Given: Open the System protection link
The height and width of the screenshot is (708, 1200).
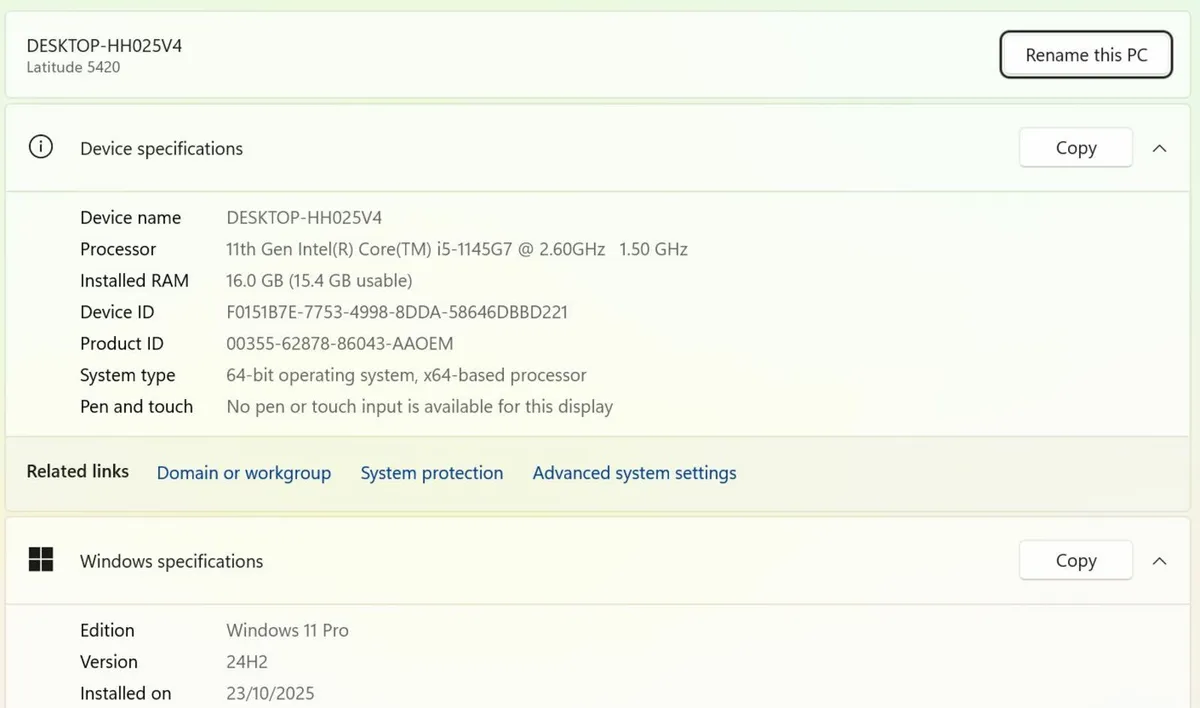Looking at the screenshot, I should (x=431, y=473).
